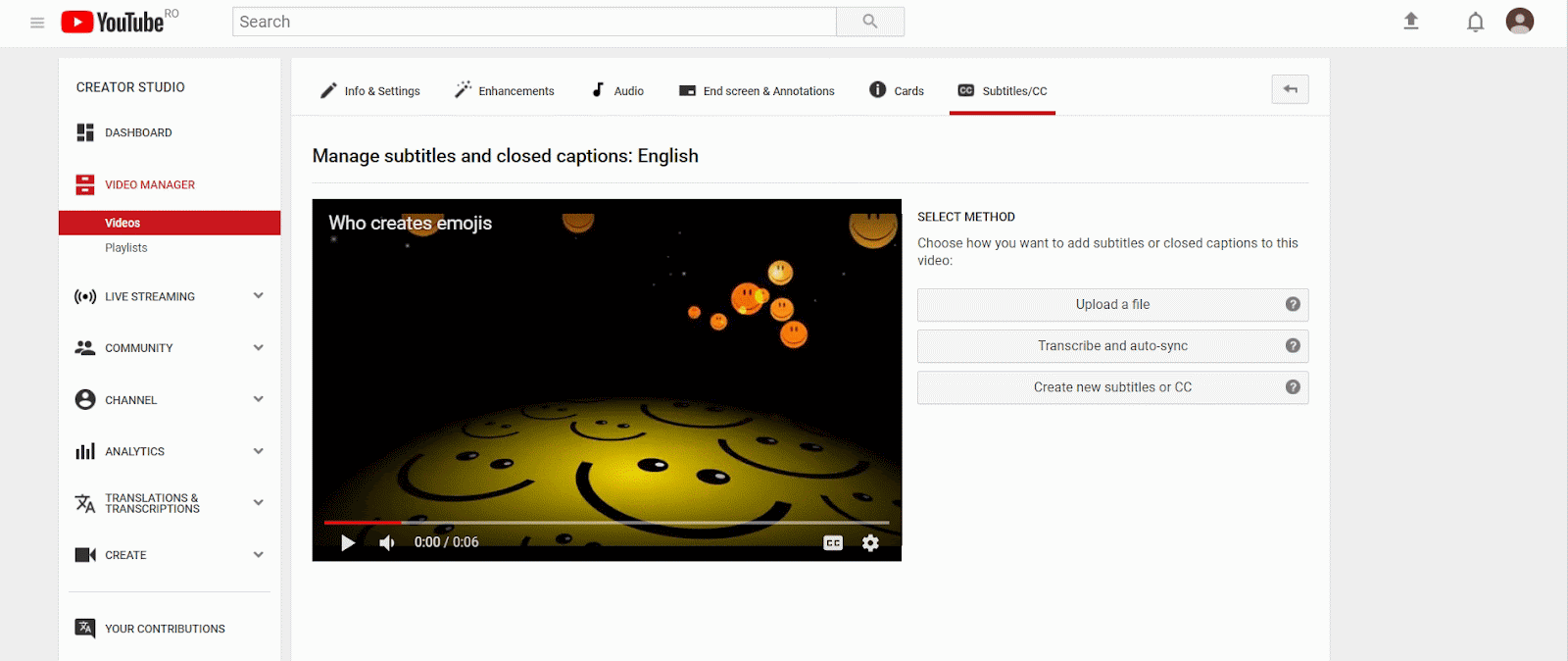Image resolution: width=1568 pixels, height=661 pixels.
Task: Mute the video player volume
Action: click(387, 542)
